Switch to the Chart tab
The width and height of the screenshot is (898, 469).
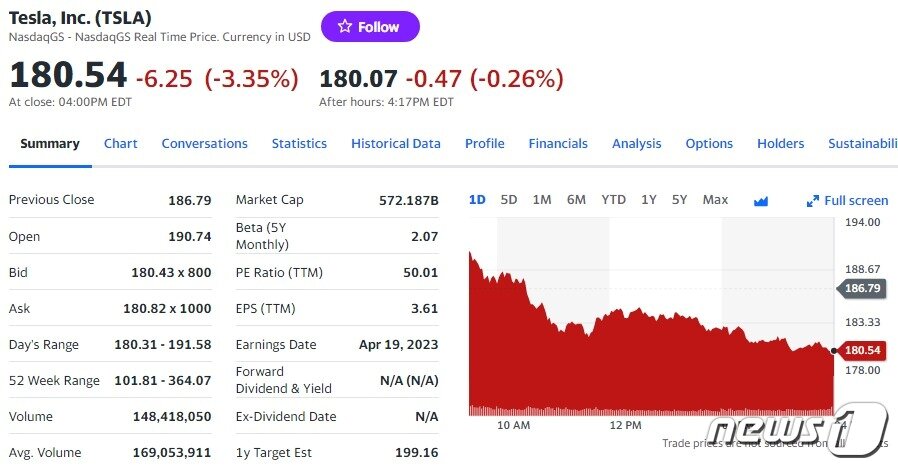click(x=121, y=143)
